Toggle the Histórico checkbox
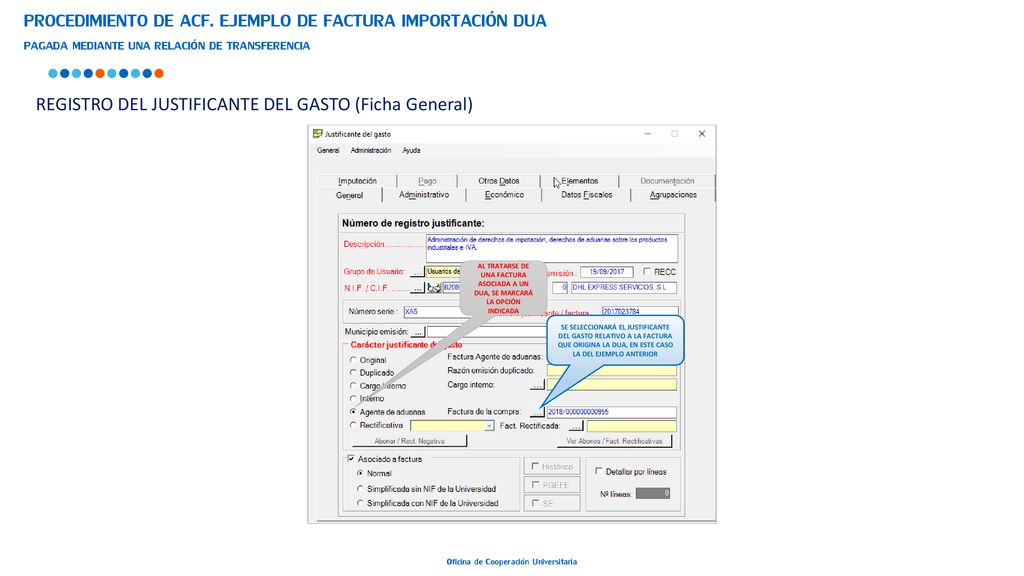The image size is (1024, 576). coord(535,466)
